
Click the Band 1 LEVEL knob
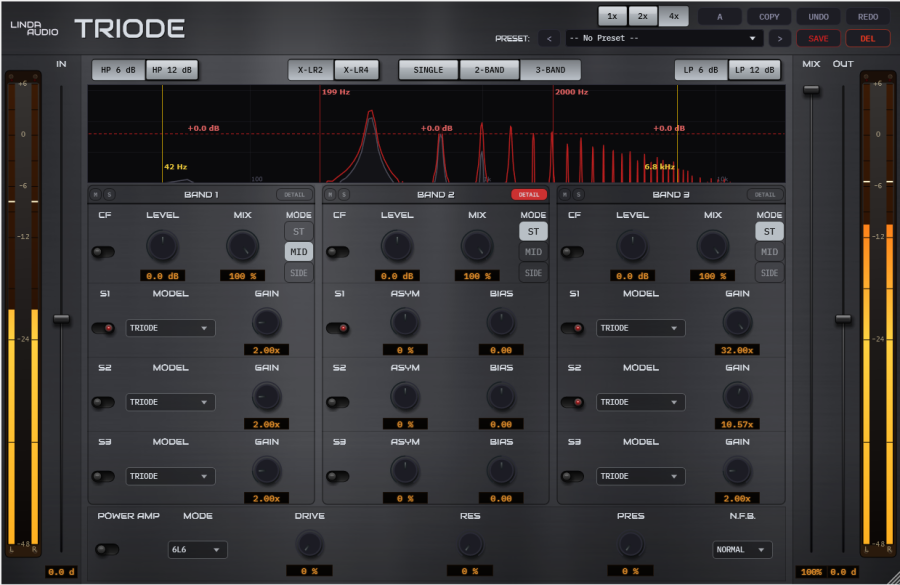tap(162, 246)
